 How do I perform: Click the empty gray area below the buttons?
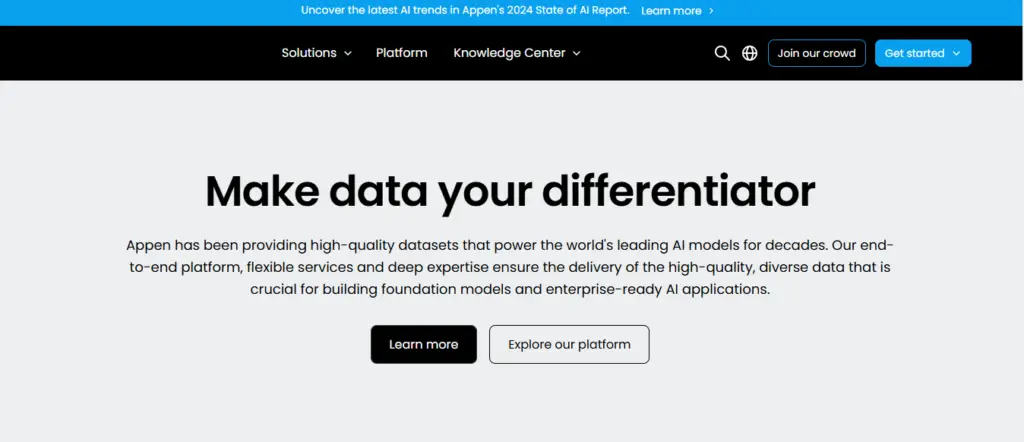(x=510, y=405)
